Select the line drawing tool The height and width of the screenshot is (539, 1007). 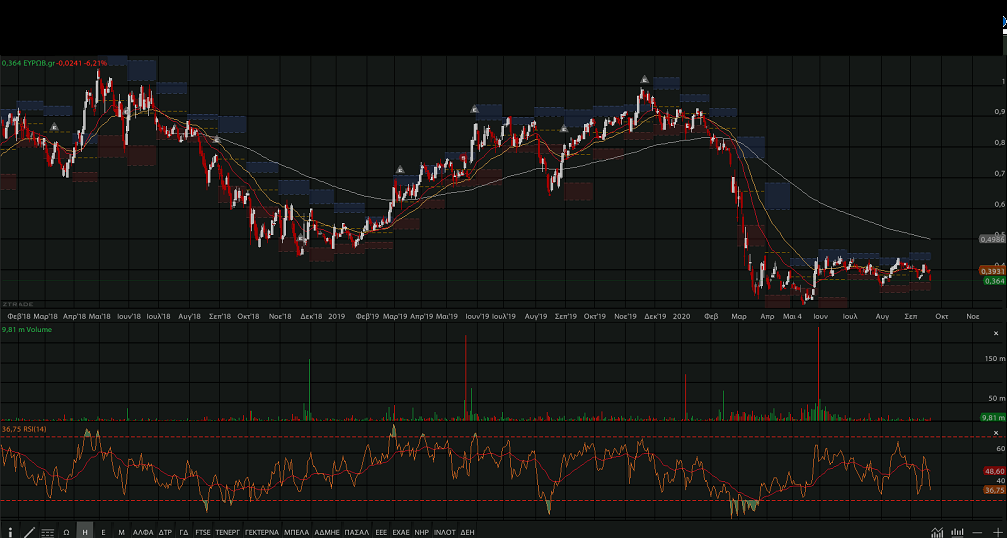(x=28, y=532)
